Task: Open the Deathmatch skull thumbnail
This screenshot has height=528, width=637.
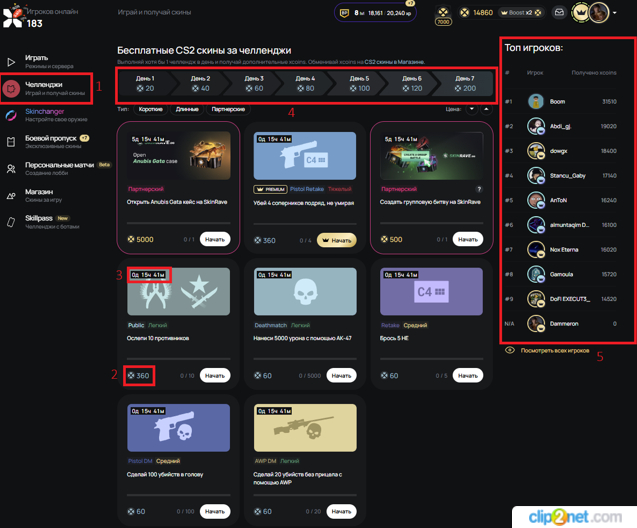Action: pos(305,292)
